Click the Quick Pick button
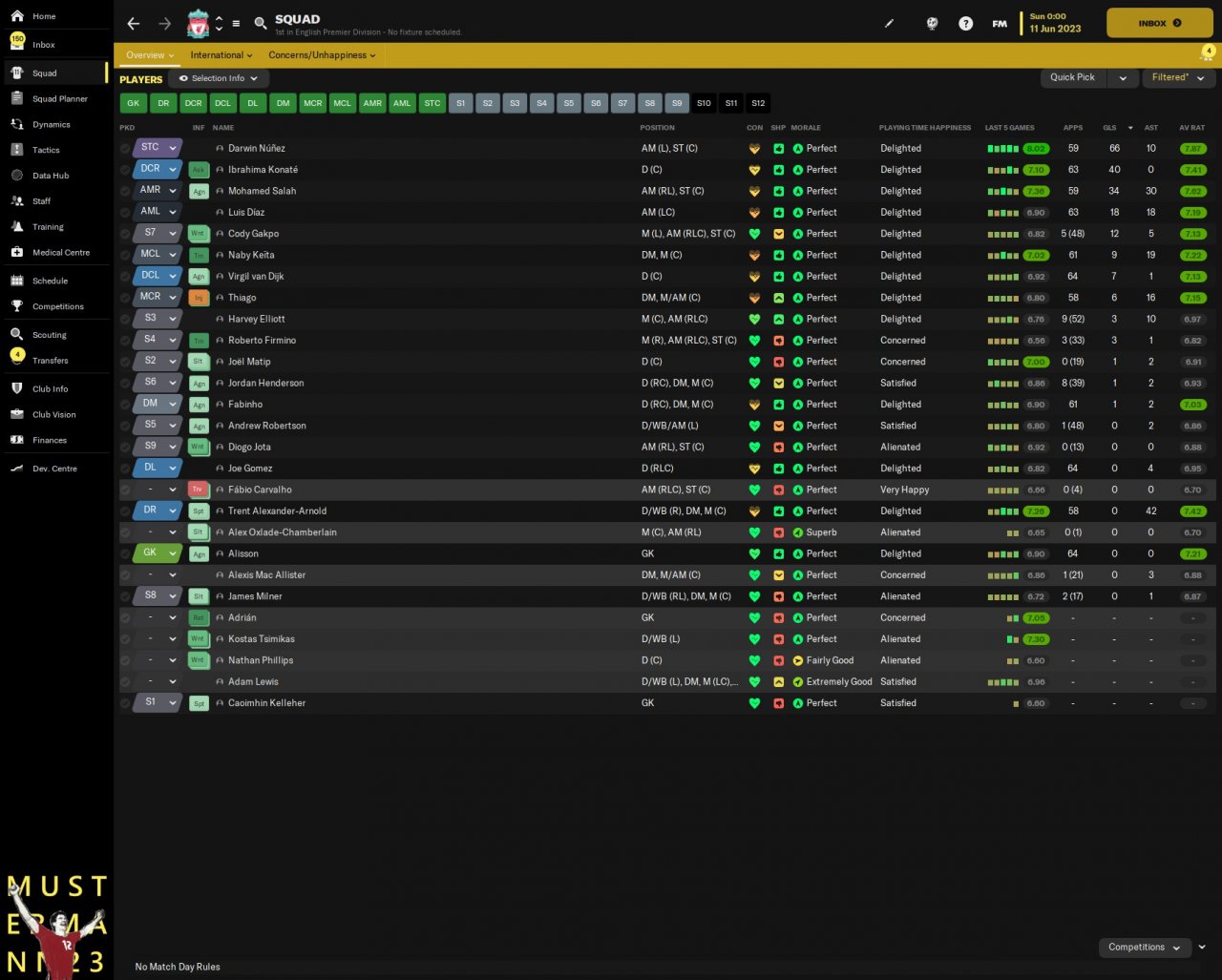This screenshot has height=980, width=1222. coord(1073,77)
